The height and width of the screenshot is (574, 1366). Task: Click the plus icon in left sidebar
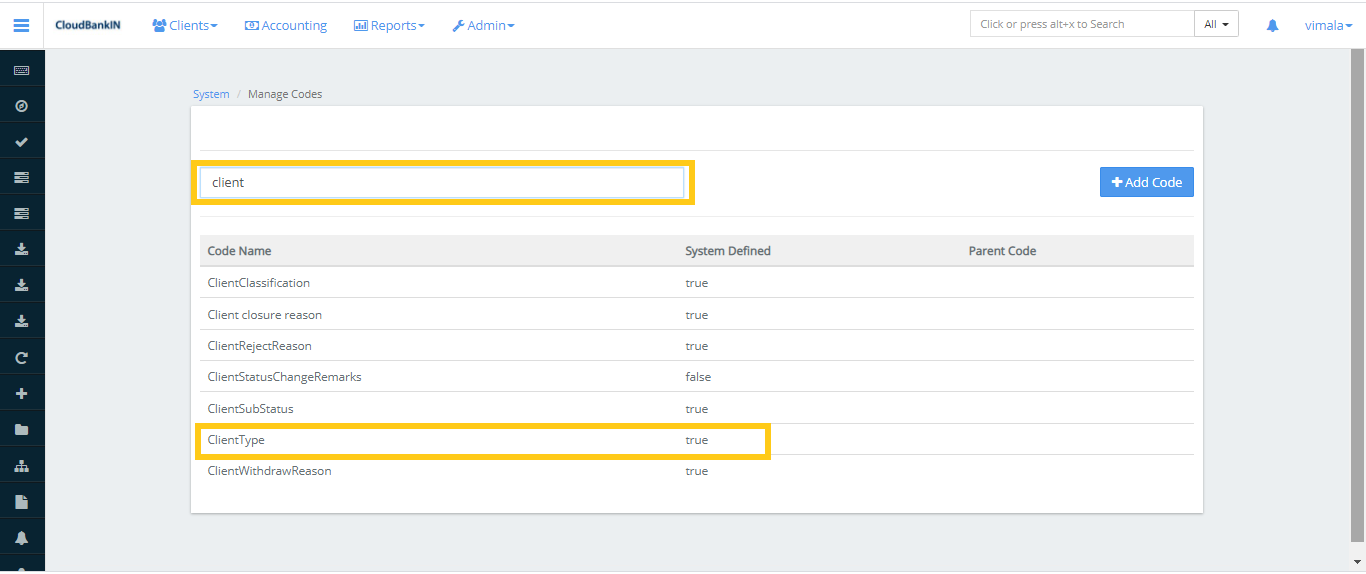21,393
